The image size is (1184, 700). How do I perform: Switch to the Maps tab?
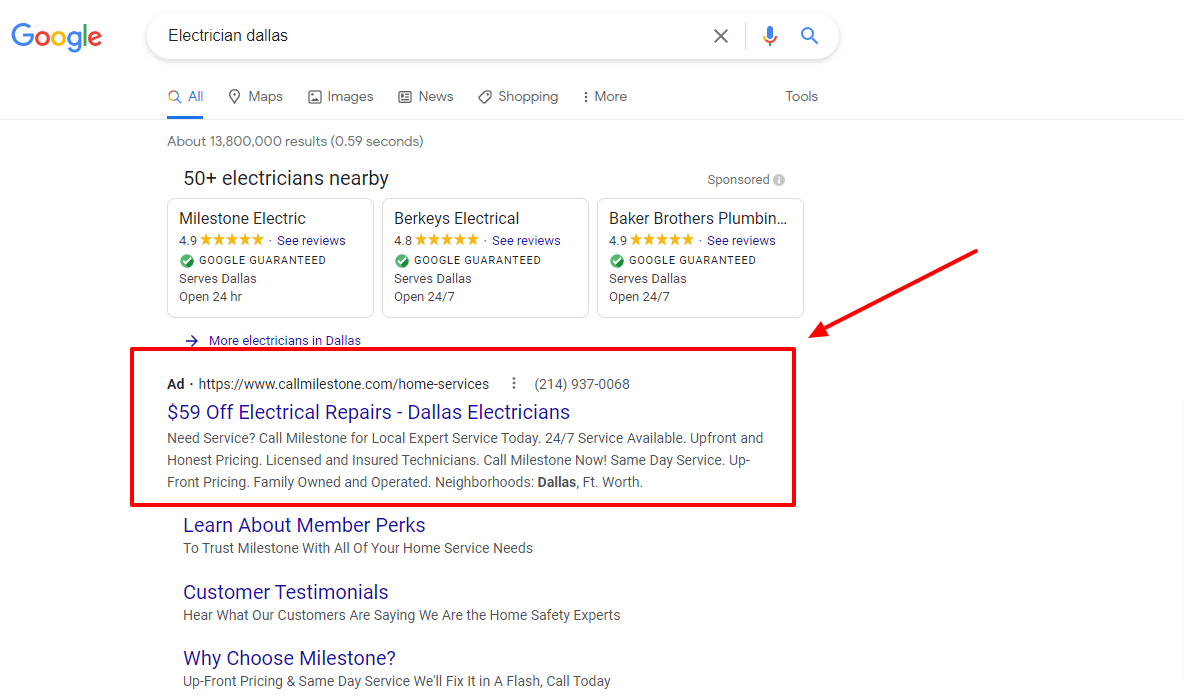click(255, 97)
